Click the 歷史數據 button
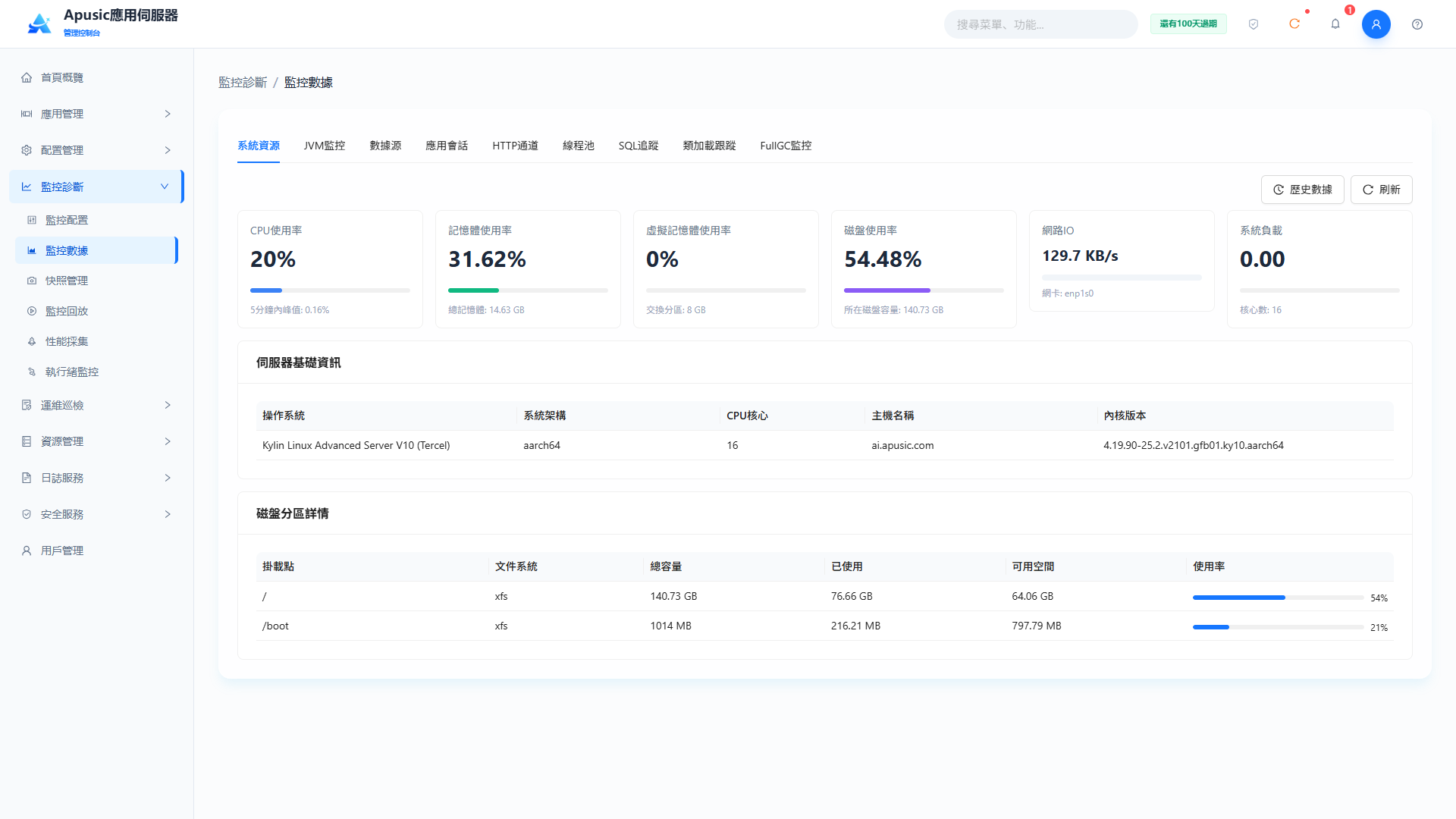 point(1302,190)
